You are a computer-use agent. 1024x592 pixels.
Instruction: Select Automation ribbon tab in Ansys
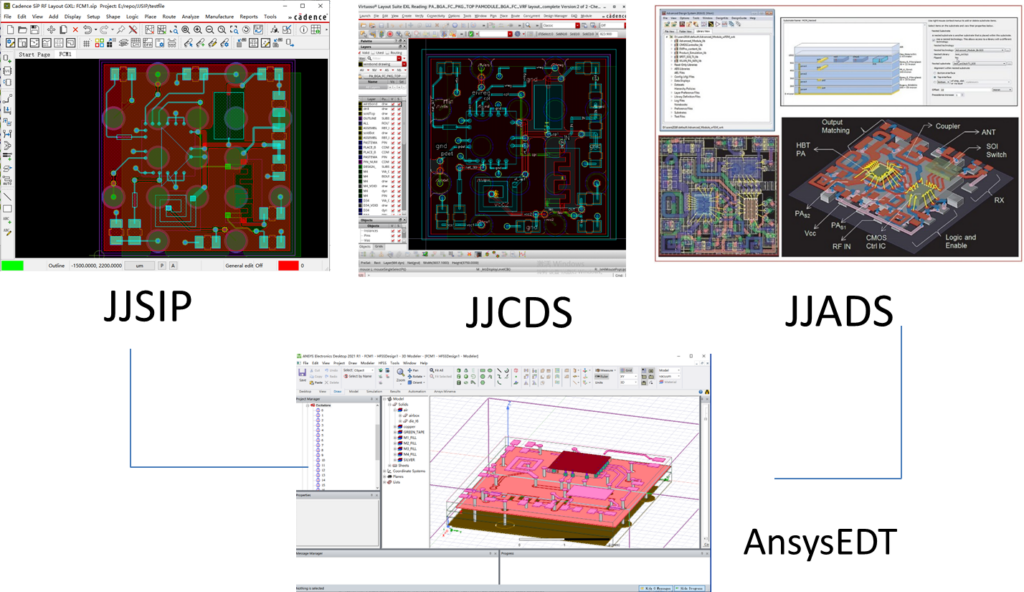tap(417, 391)
